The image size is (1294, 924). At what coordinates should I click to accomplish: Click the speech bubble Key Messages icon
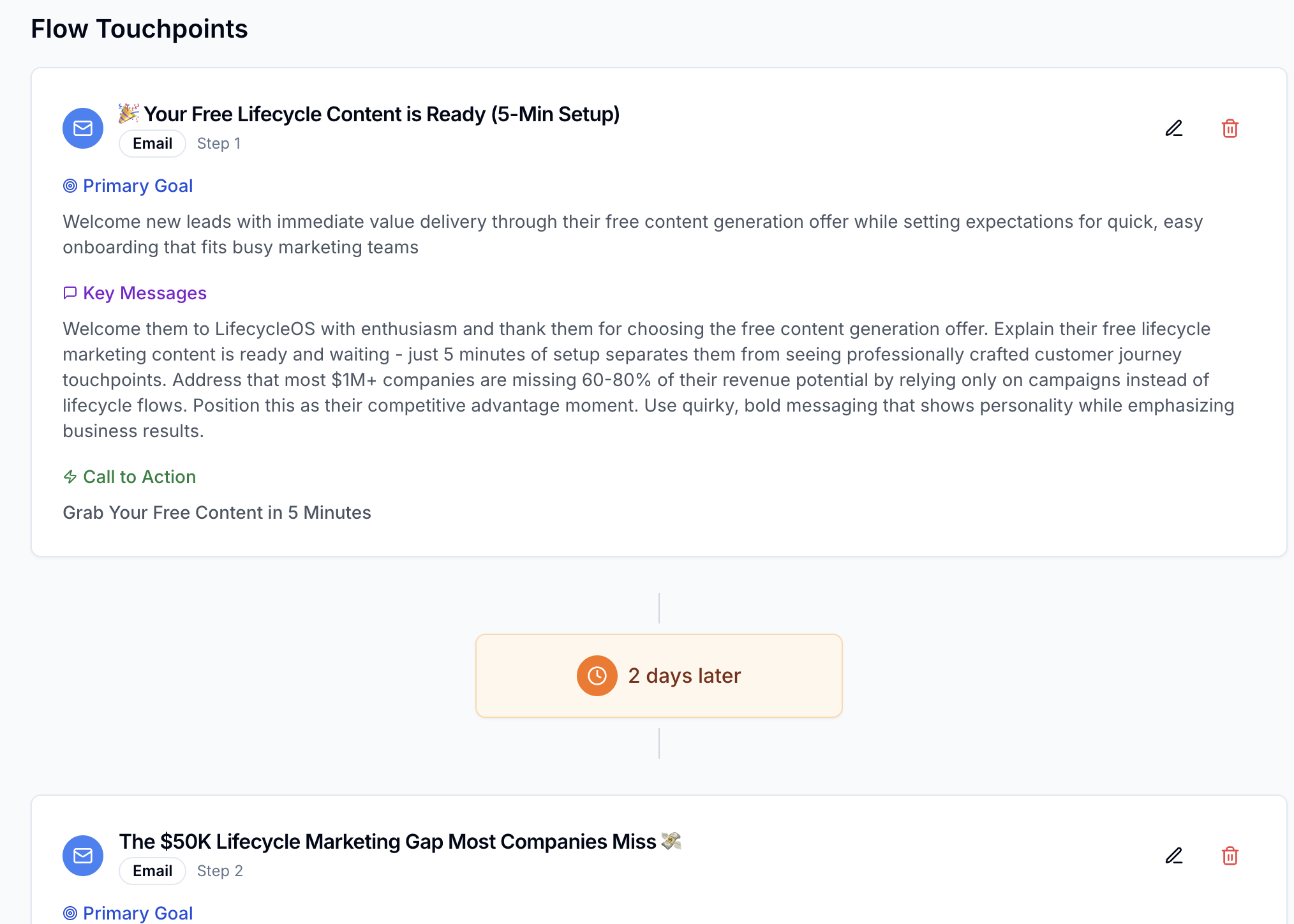coord(70,293)
